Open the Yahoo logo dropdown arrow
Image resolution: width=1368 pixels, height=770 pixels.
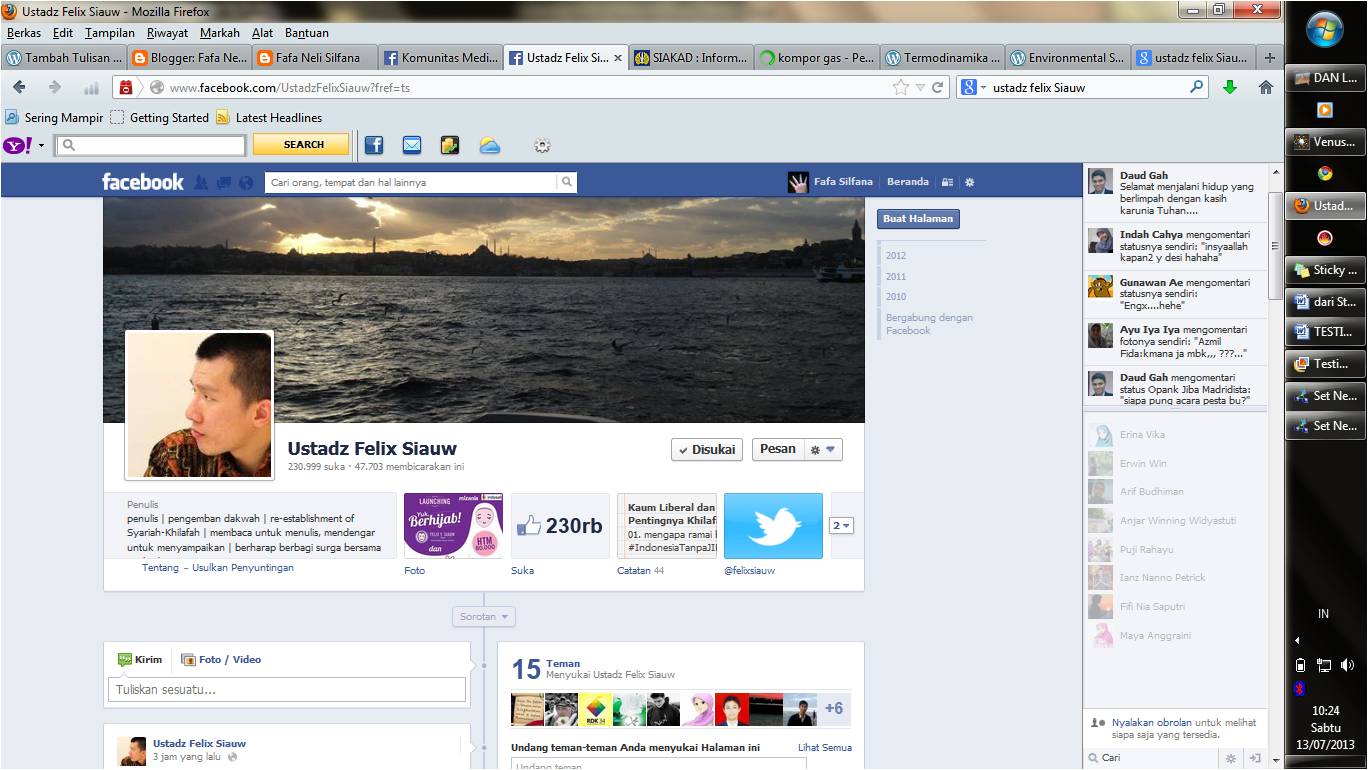coord(41,146)
